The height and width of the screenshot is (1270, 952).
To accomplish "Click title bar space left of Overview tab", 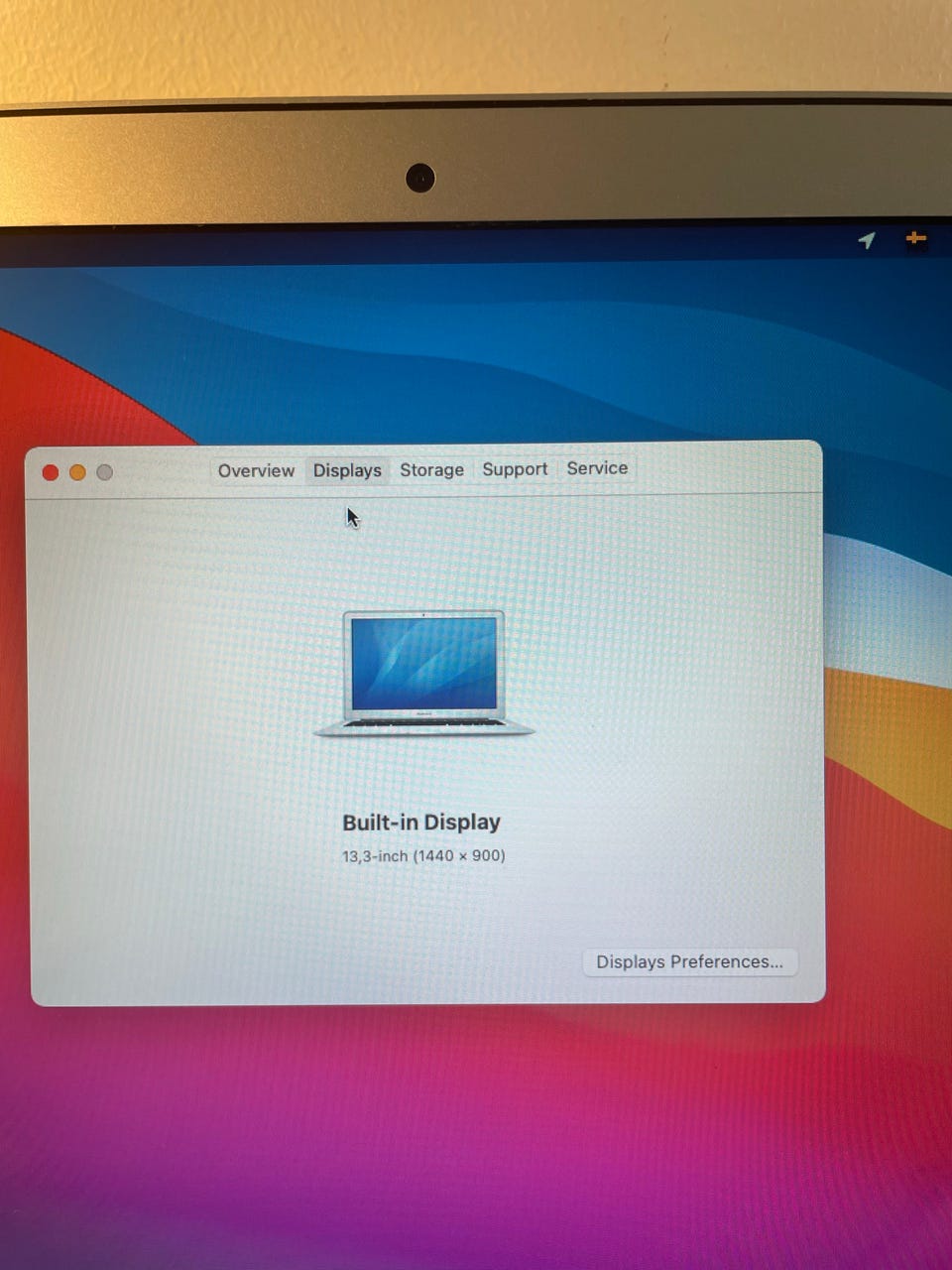I will [x=159, y=472].
